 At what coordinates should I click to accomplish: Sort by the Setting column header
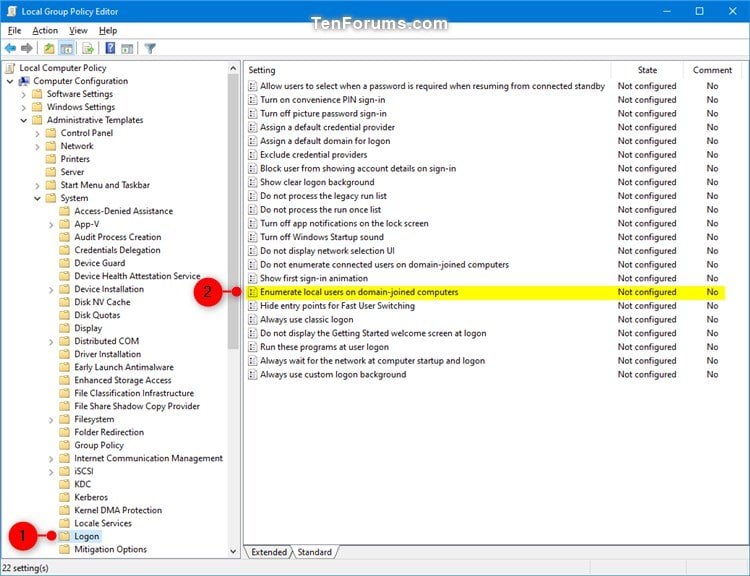coord(428,70)
